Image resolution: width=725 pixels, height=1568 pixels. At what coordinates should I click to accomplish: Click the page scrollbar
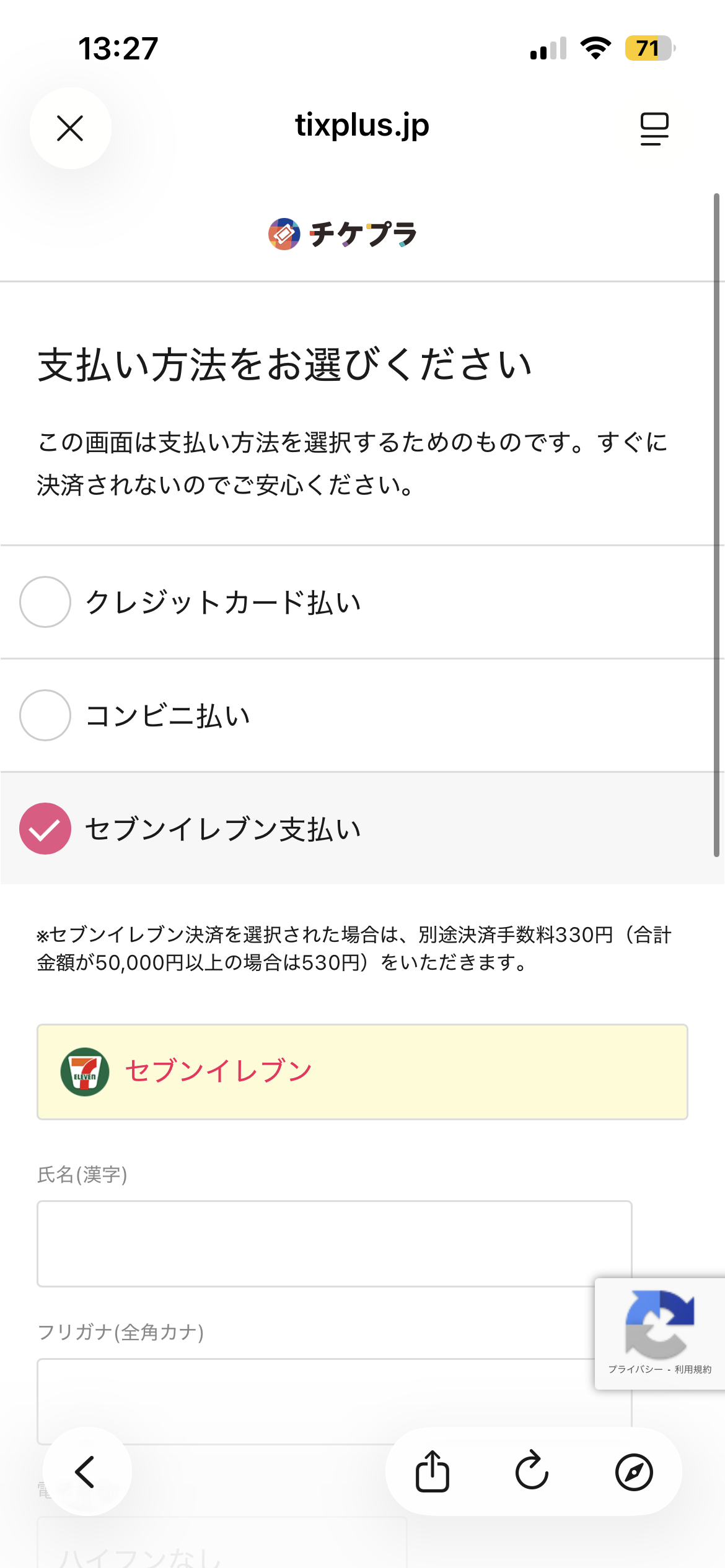tap(716, 525)
